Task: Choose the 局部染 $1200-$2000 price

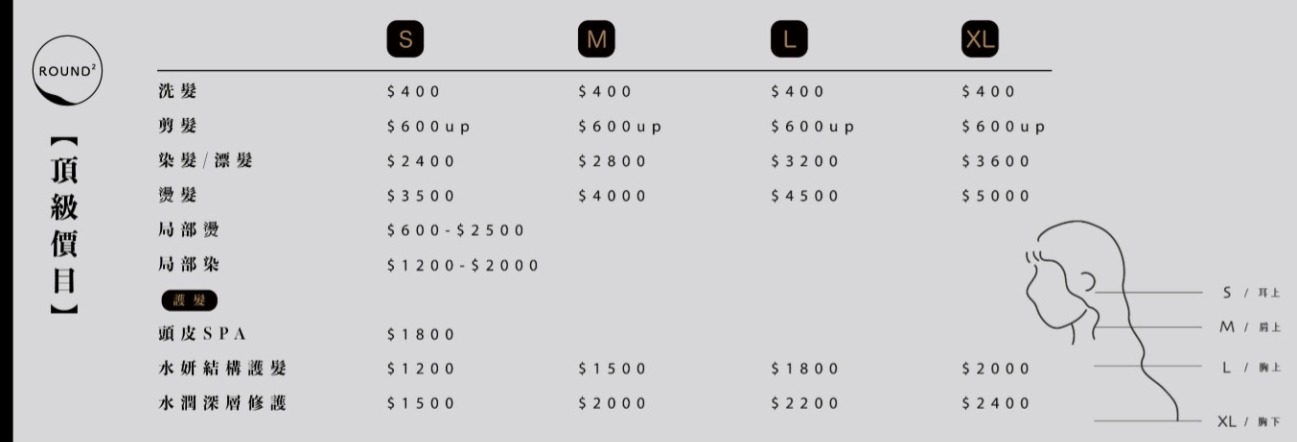Action: point(463,265)
